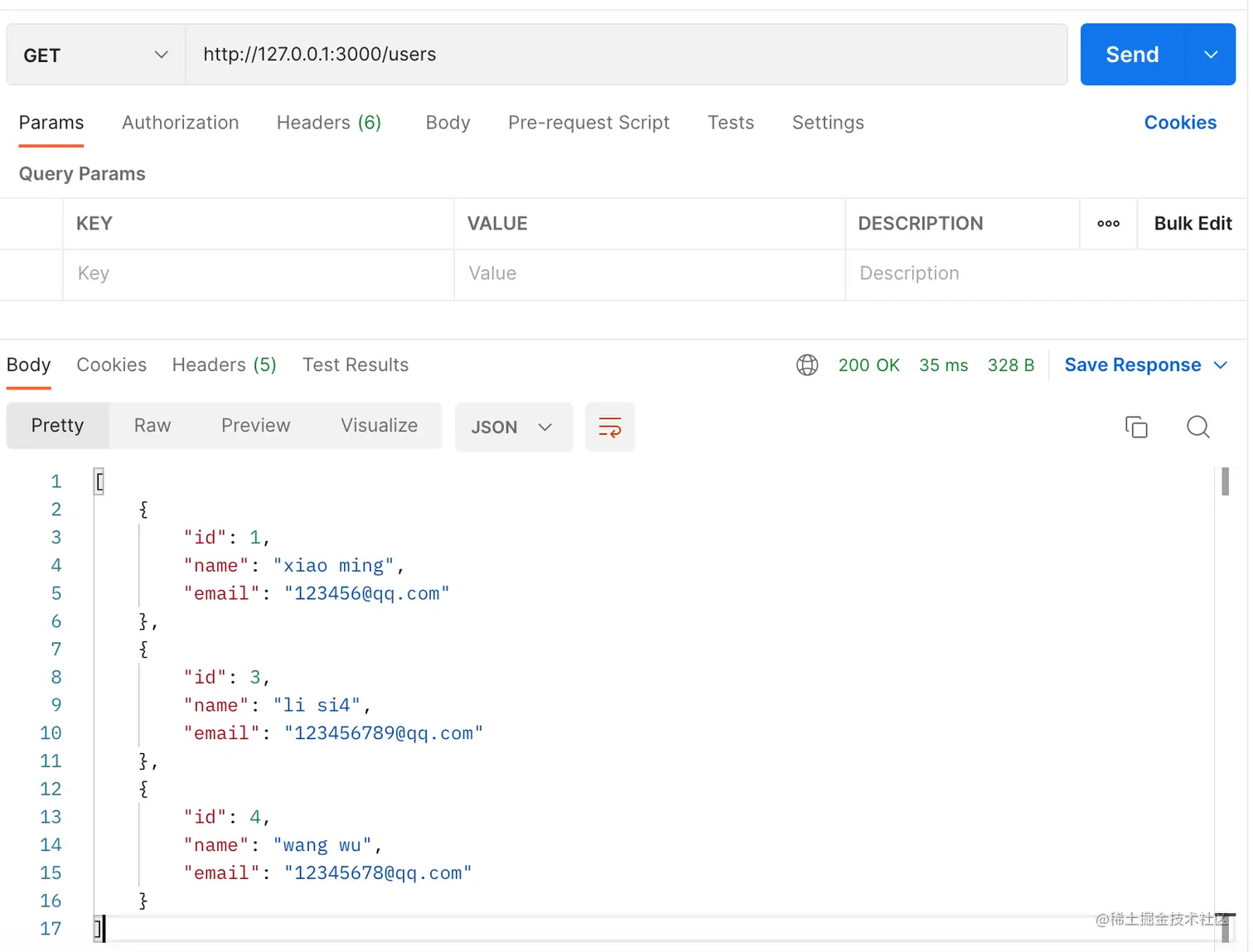
Task: Open the GET method dropdown
Action: tap(96, 56)
